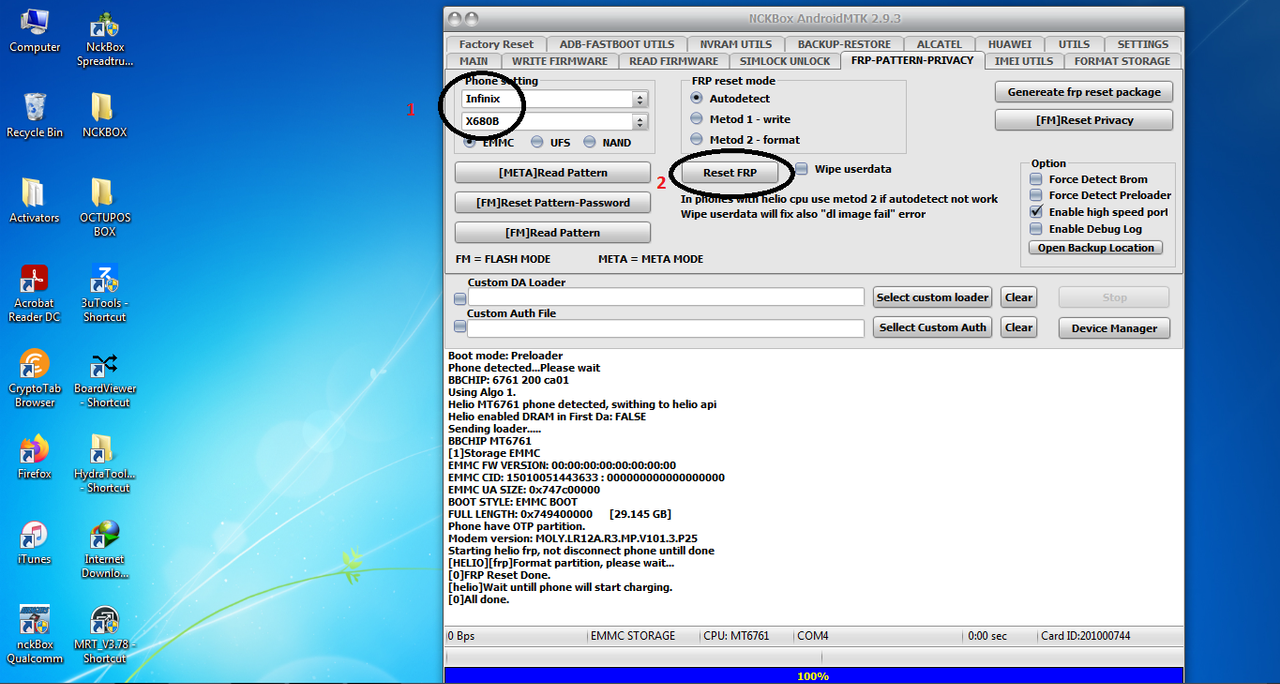The image size is (1280, 684).
Task: Toggle Custom DA Loader checkbox
Action: pyautogui.click(x=460, y=298)
